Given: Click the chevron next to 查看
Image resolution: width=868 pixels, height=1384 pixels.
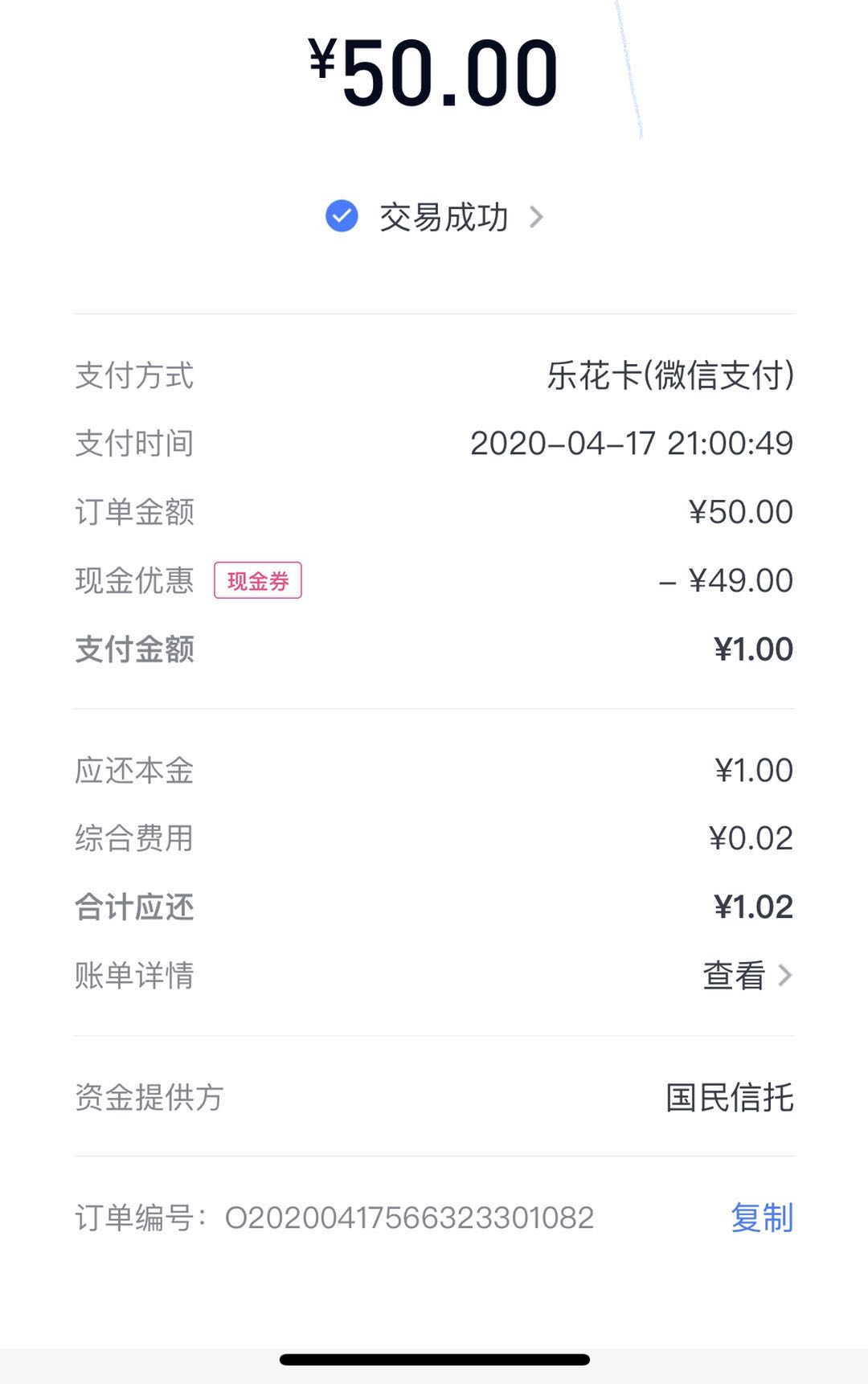Looking at the screenshot, I should coord(785,976).
